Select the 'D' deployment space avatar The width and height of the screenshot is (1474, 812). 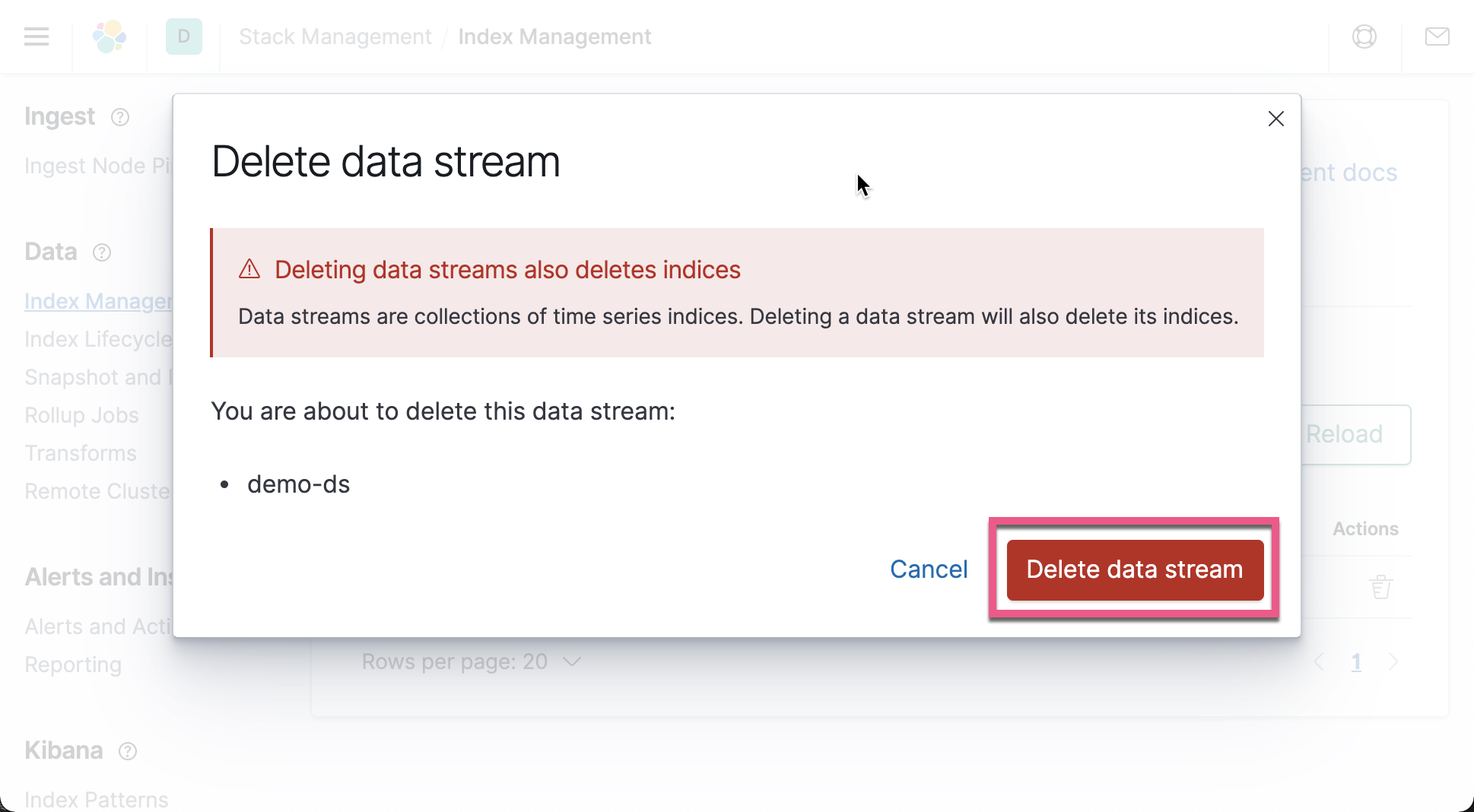coord(183,36)
